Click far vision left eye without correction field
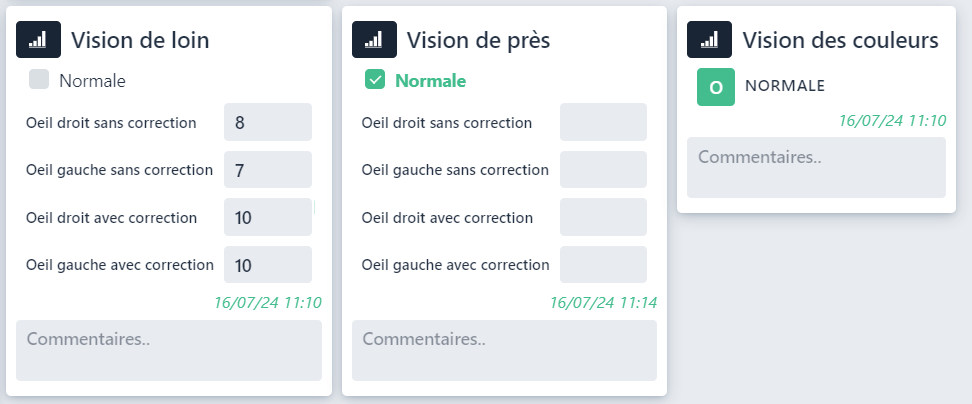The width and height of the screenshot is (972, 404). pyautogui.click(x=268, y=170)
